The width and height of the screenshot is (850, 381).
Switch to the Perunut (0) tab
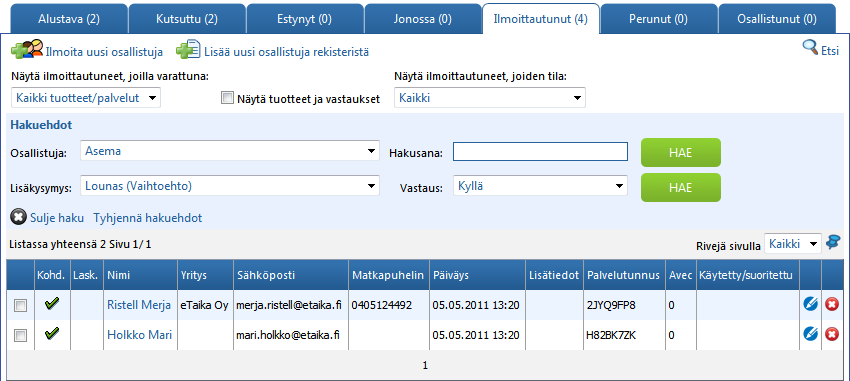point(659,20)
